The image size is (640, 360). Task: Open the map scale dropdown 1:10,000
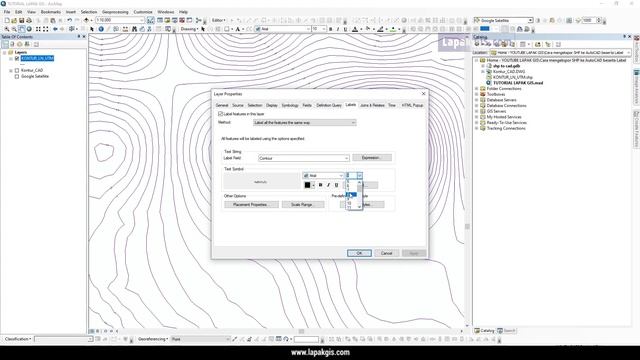120,20
